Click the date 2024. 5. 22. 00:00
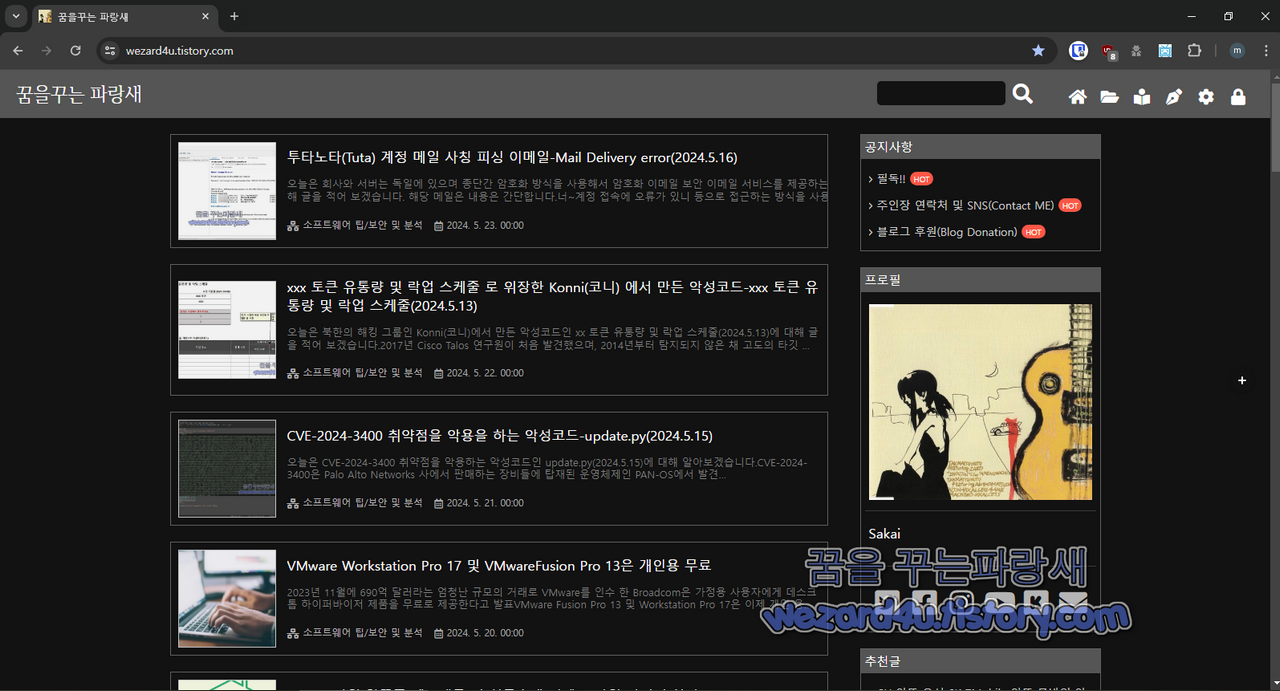 click(485, 373)
